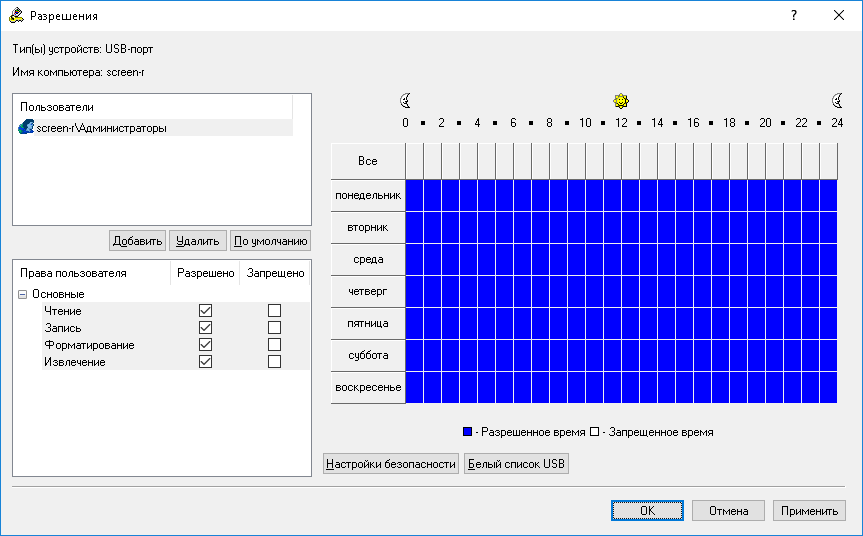Check Извлечение denied checkbox
Viewport: 863px width, 536px height.
274,362
